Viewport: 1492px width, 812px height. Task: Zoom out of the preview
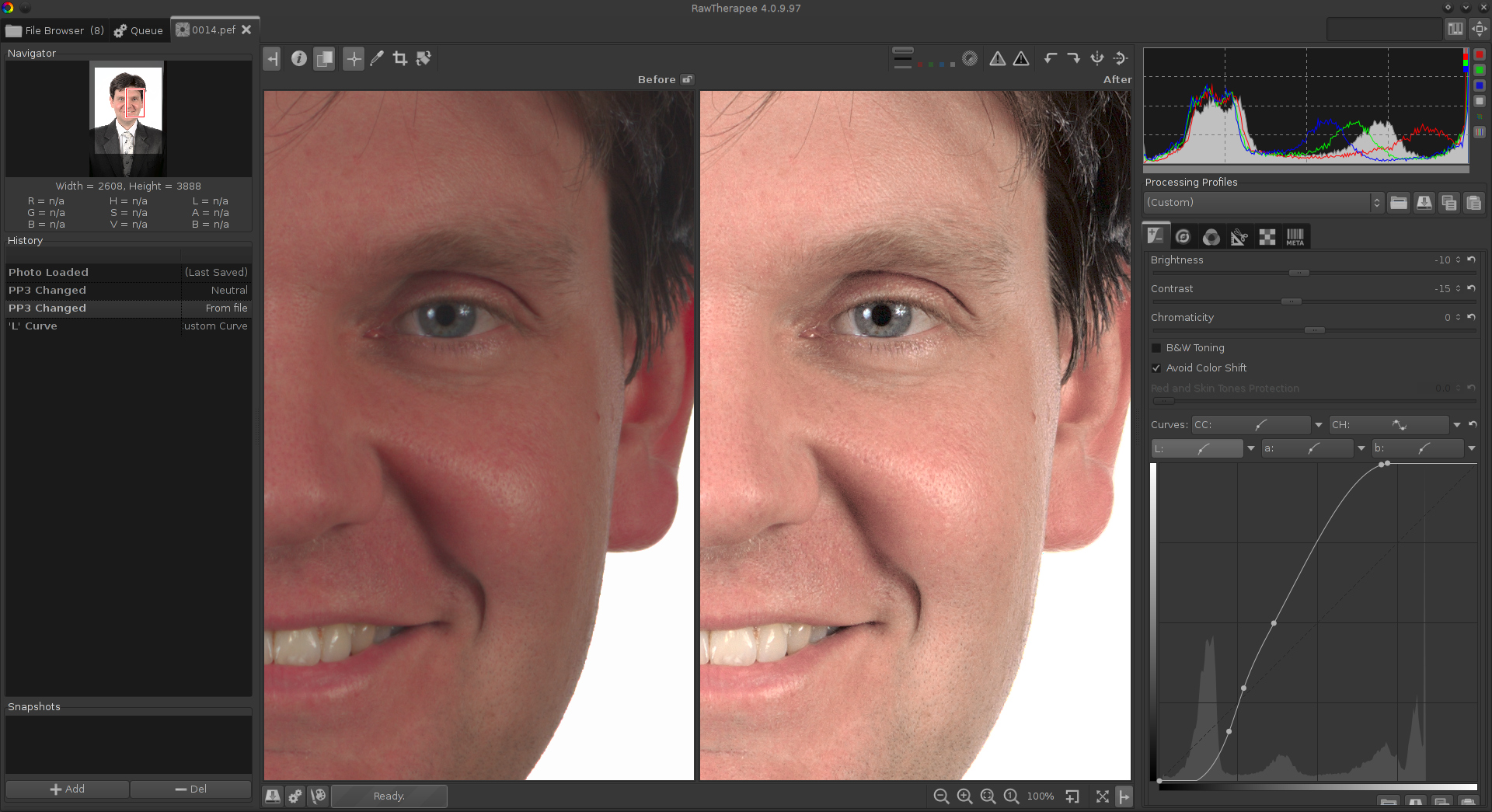click(x=941, y=796)
